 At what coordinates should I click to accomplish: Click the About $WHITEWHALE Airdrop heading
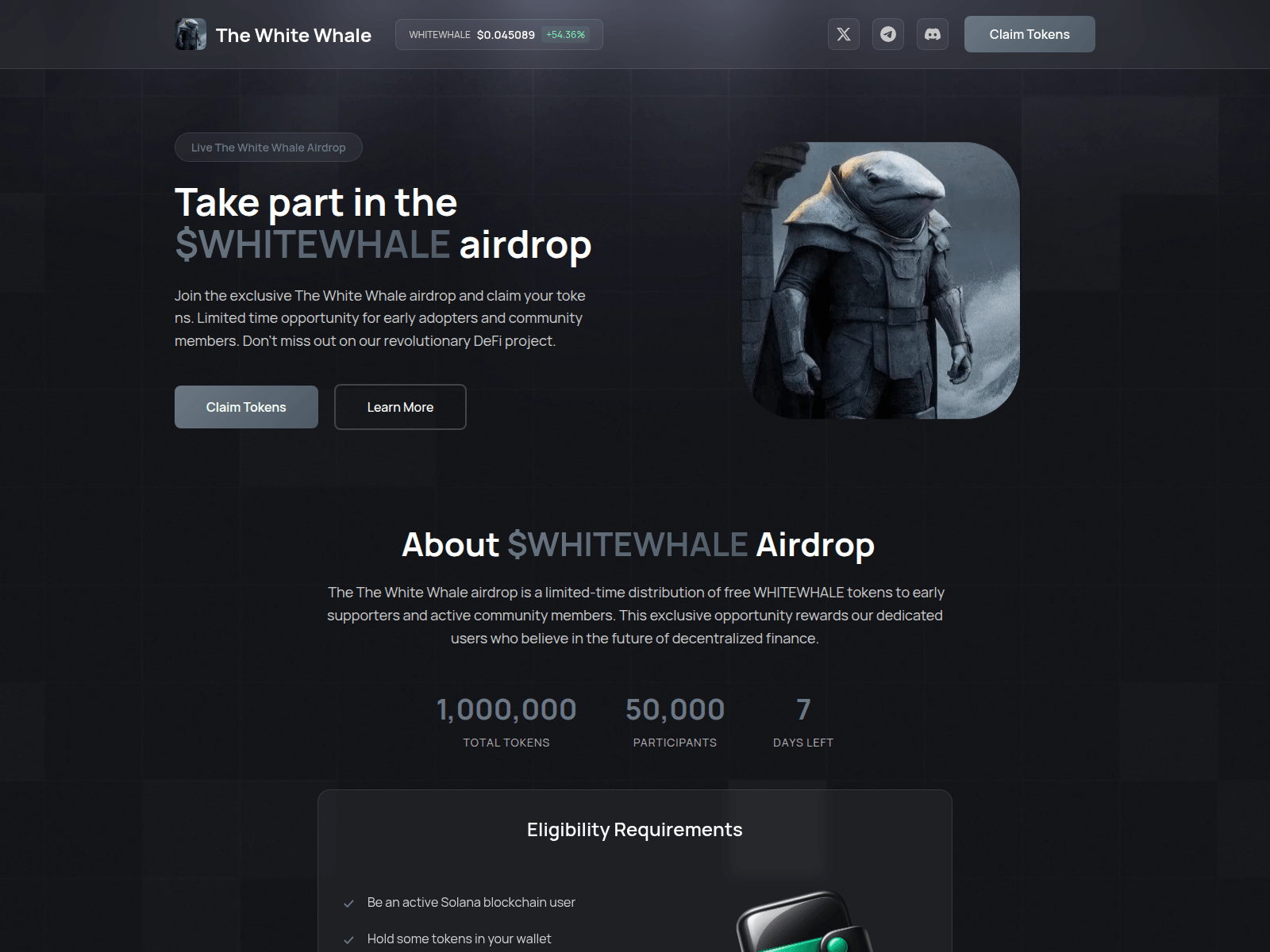tap(638, 545)
